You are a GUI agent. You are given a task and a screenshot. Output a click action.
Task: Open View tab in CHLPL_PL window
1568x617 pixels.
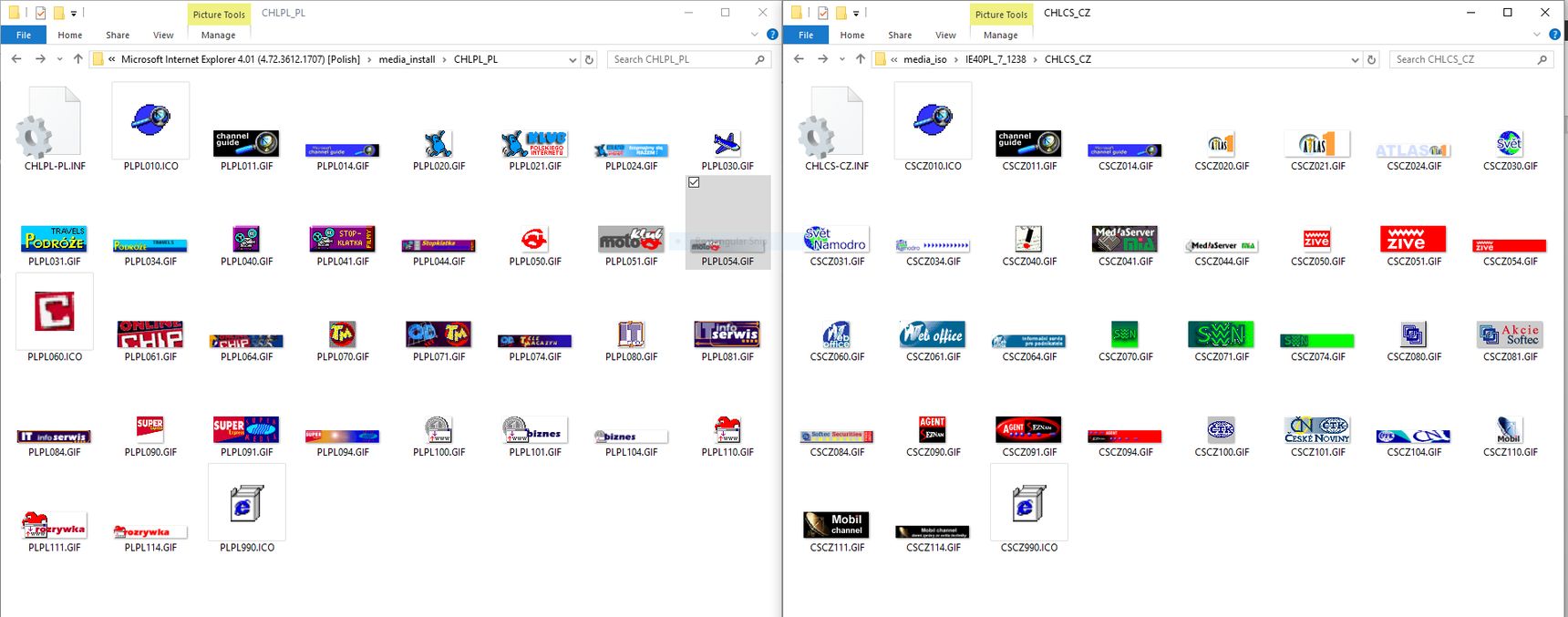[163, 35]
